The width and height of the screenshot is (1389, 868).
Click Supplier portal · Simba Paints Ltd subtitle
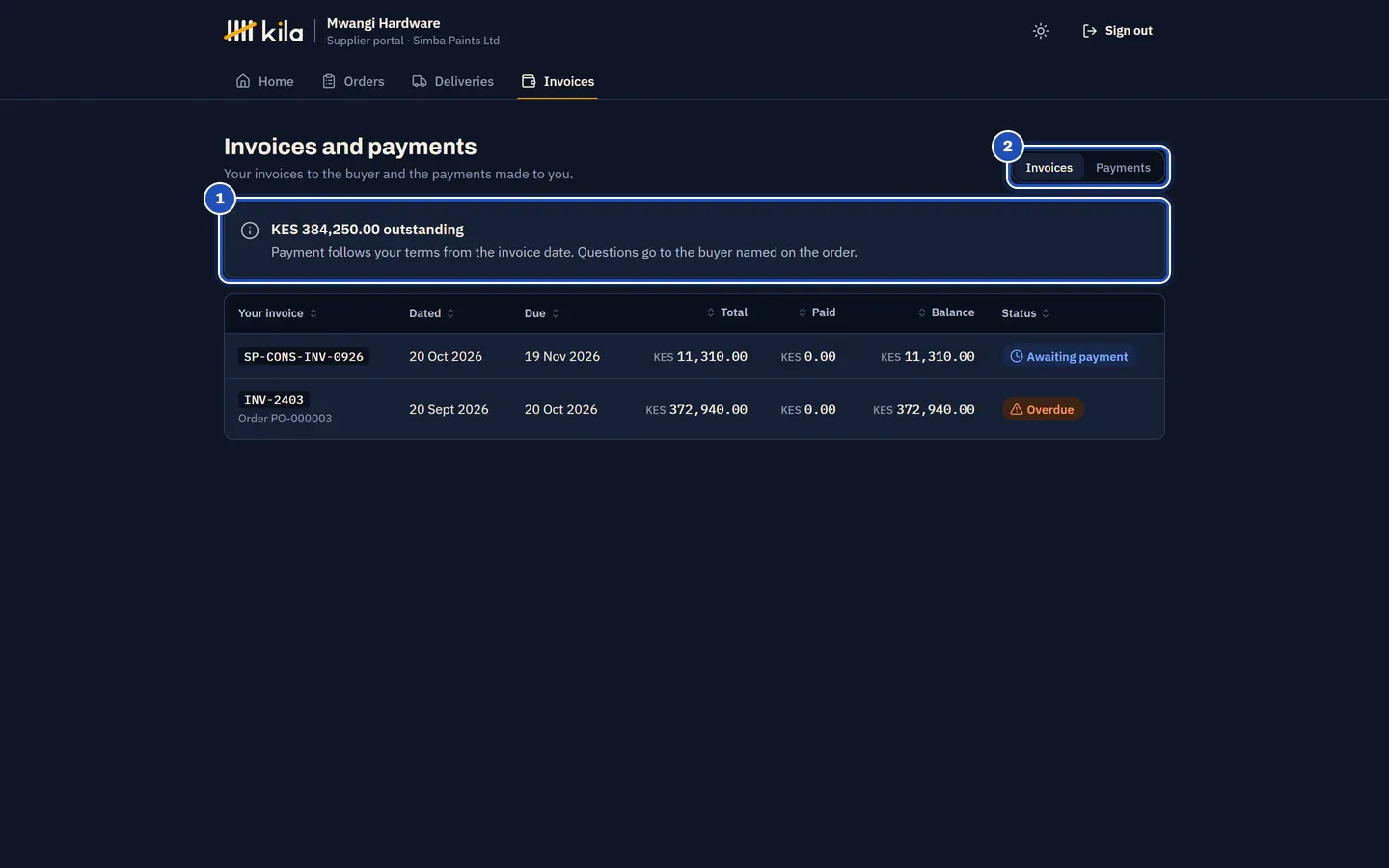coord(413,41)
